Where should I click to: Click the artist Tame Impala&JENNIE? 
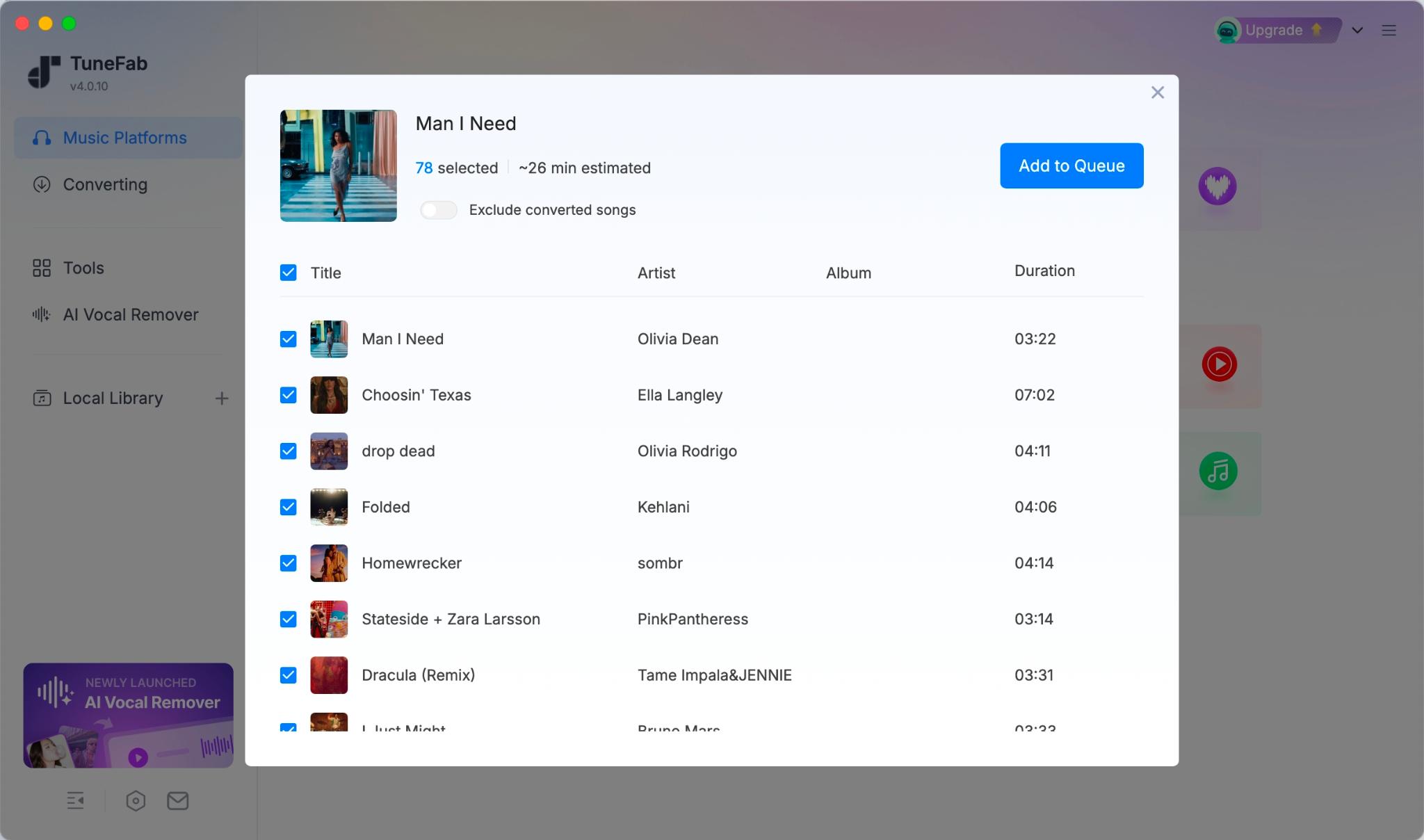715,675
